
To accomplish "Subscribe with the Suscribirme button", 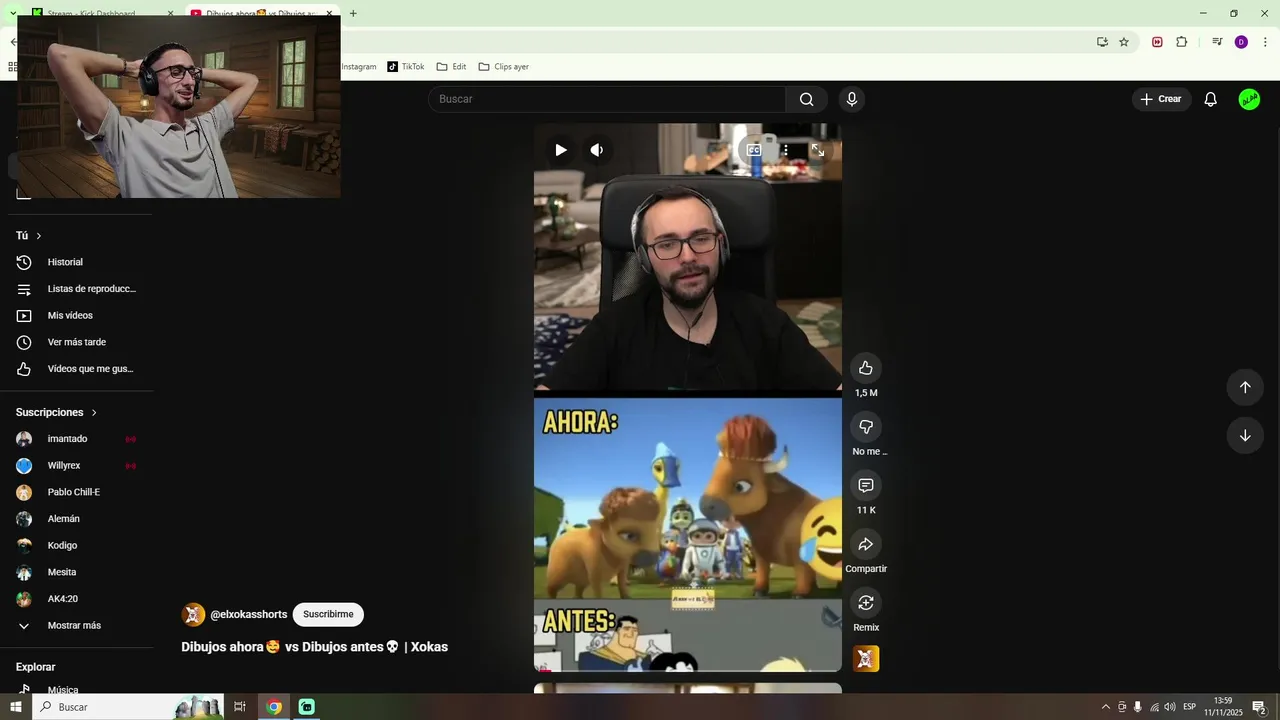I will coord(328,614).
